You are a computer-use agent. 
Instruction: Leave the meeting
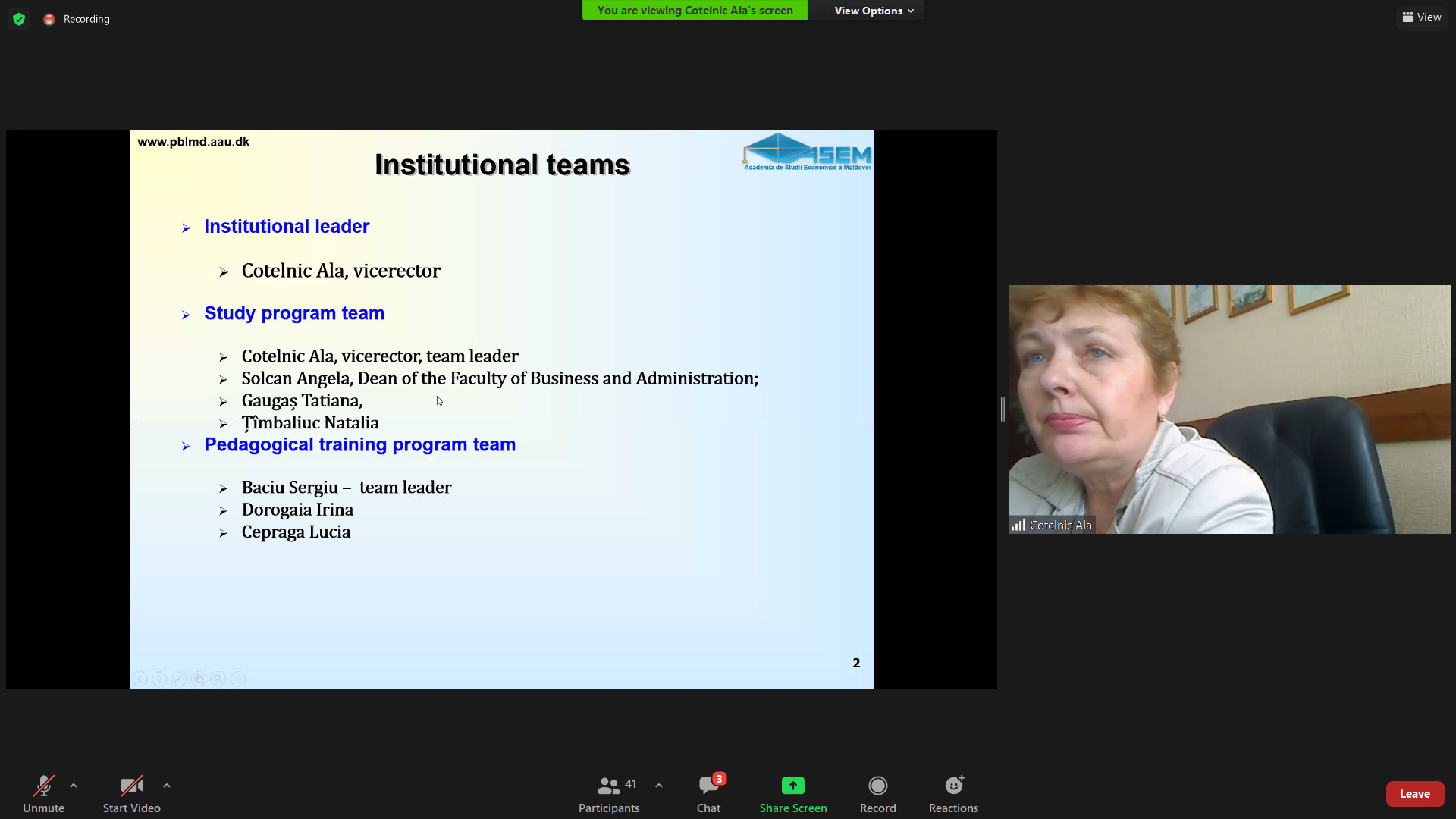1415,794
